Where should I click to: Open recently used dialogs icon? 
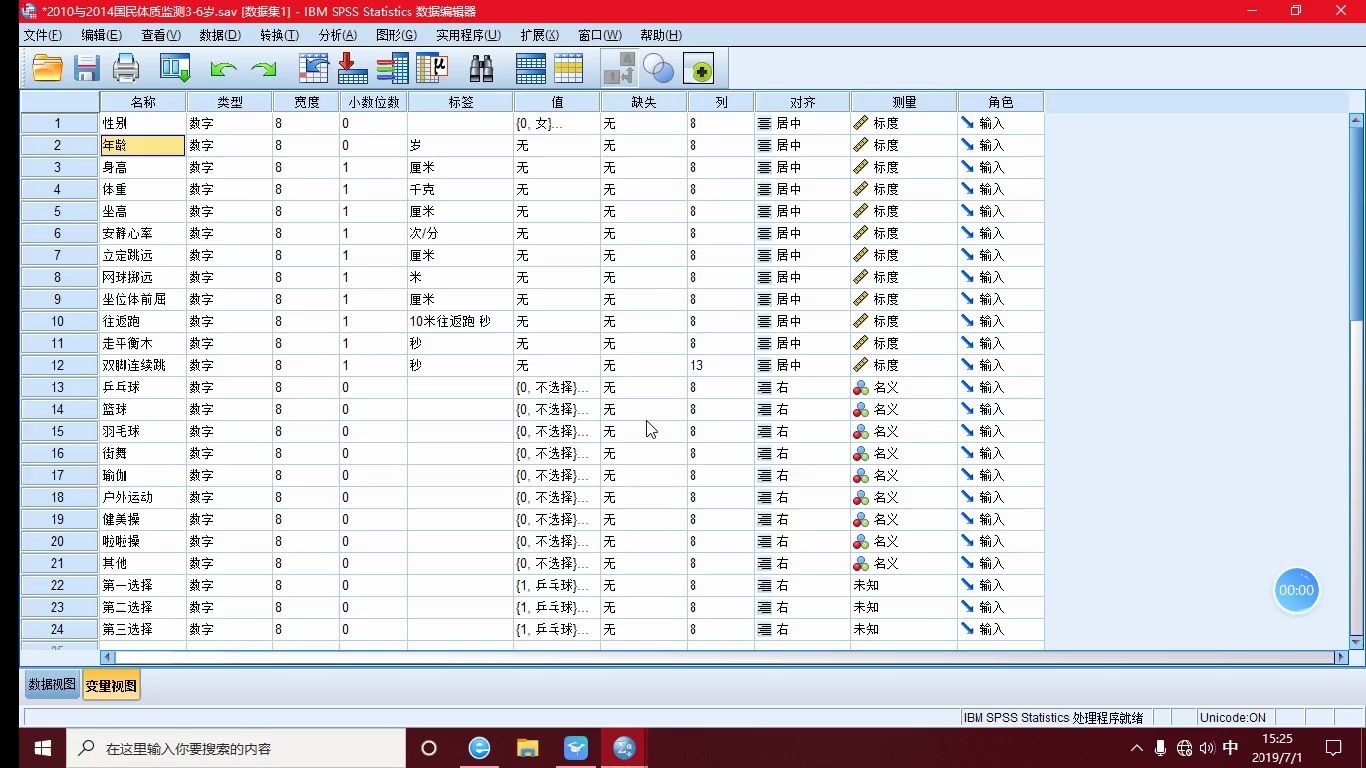(x=174, y=68)
